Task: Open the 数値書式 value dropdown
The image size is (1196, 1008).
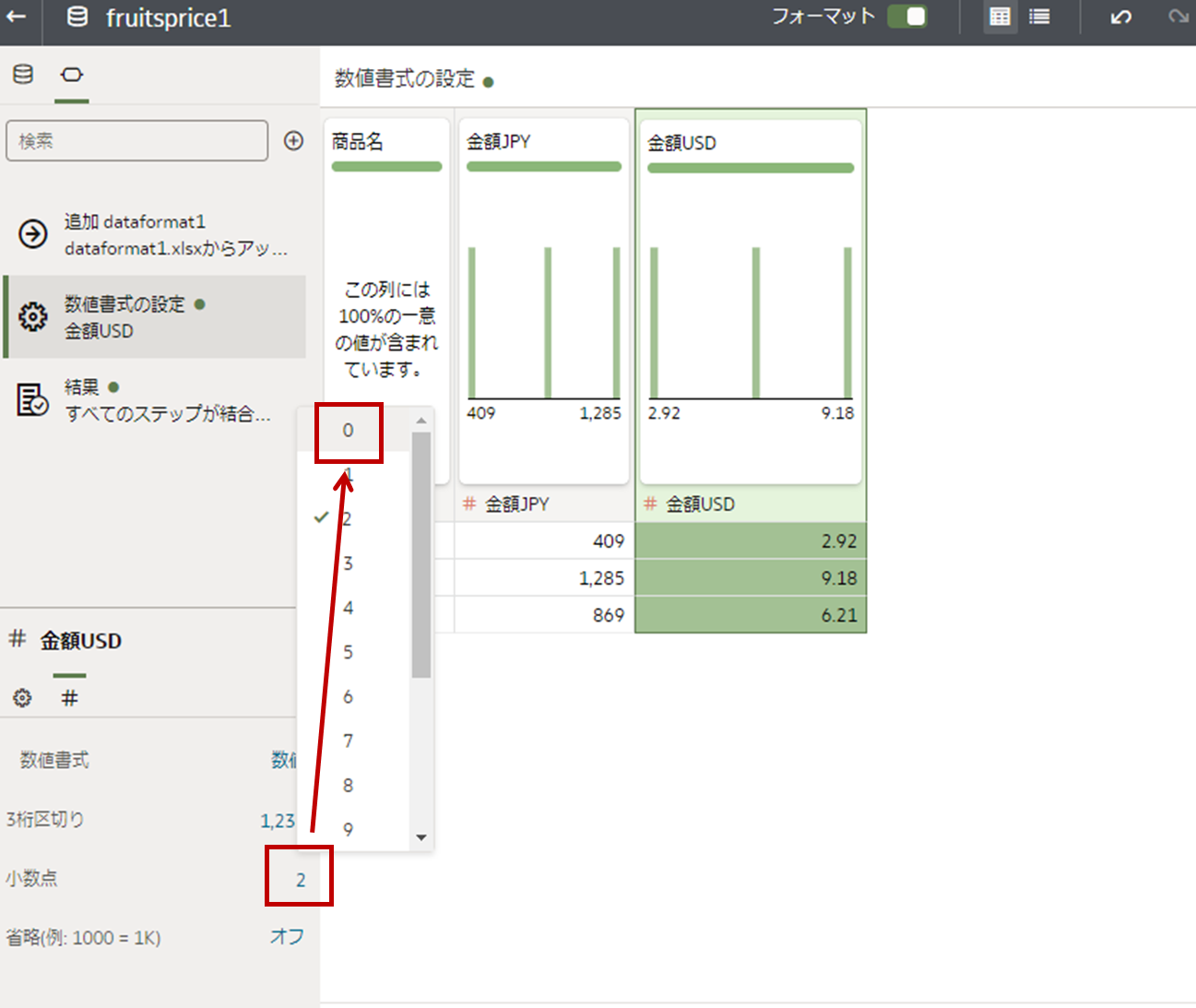Action: point(284,760)
